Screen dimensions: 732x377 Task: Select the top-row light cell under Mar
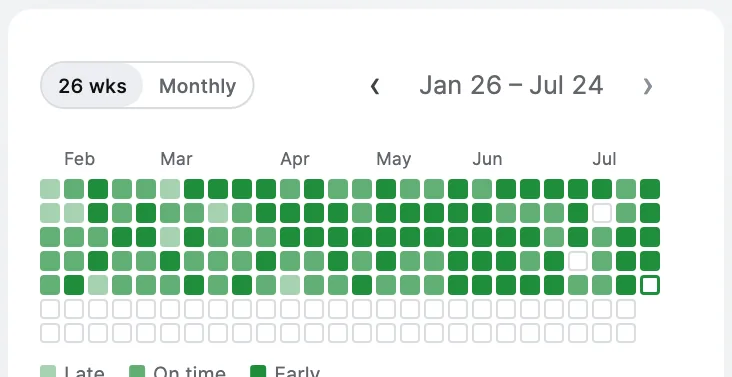click(x=170, y=189)
